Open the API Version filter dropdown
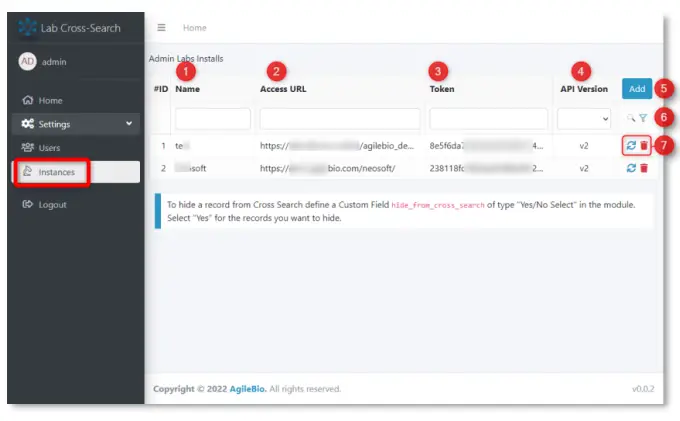 584,119
